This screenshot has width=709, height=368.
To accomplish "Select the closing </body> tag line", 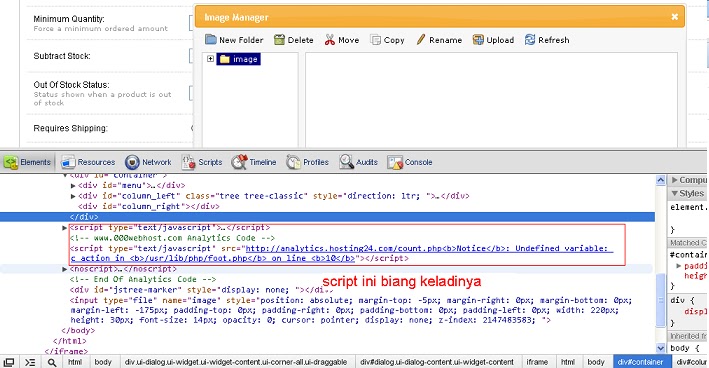I will (x=78, y=330).
